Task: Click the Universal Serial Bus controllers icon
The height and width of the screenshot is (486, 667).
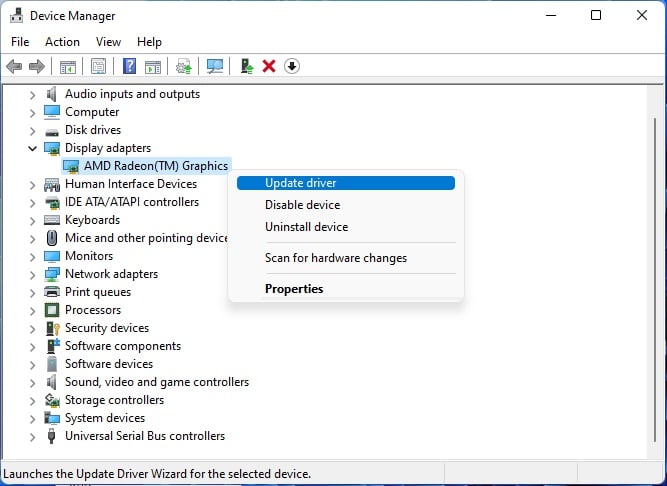Action: [51, 436]
